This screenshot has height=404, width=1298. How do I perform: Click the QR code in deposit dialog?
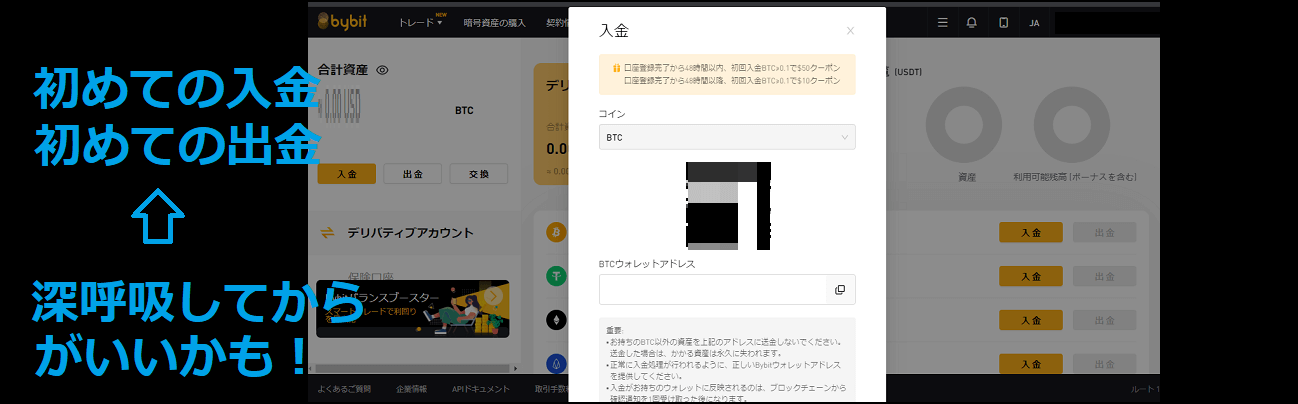(x=728, y=205)
